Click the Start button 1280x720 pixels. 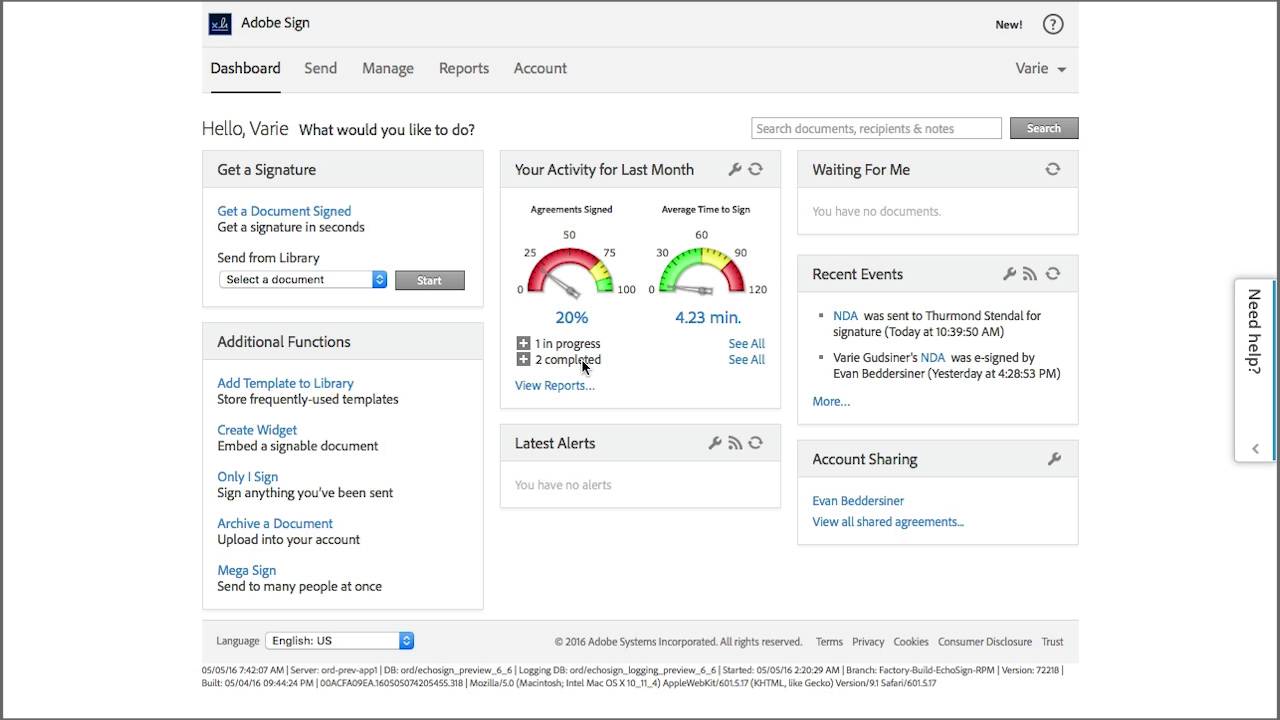[430, 280]
